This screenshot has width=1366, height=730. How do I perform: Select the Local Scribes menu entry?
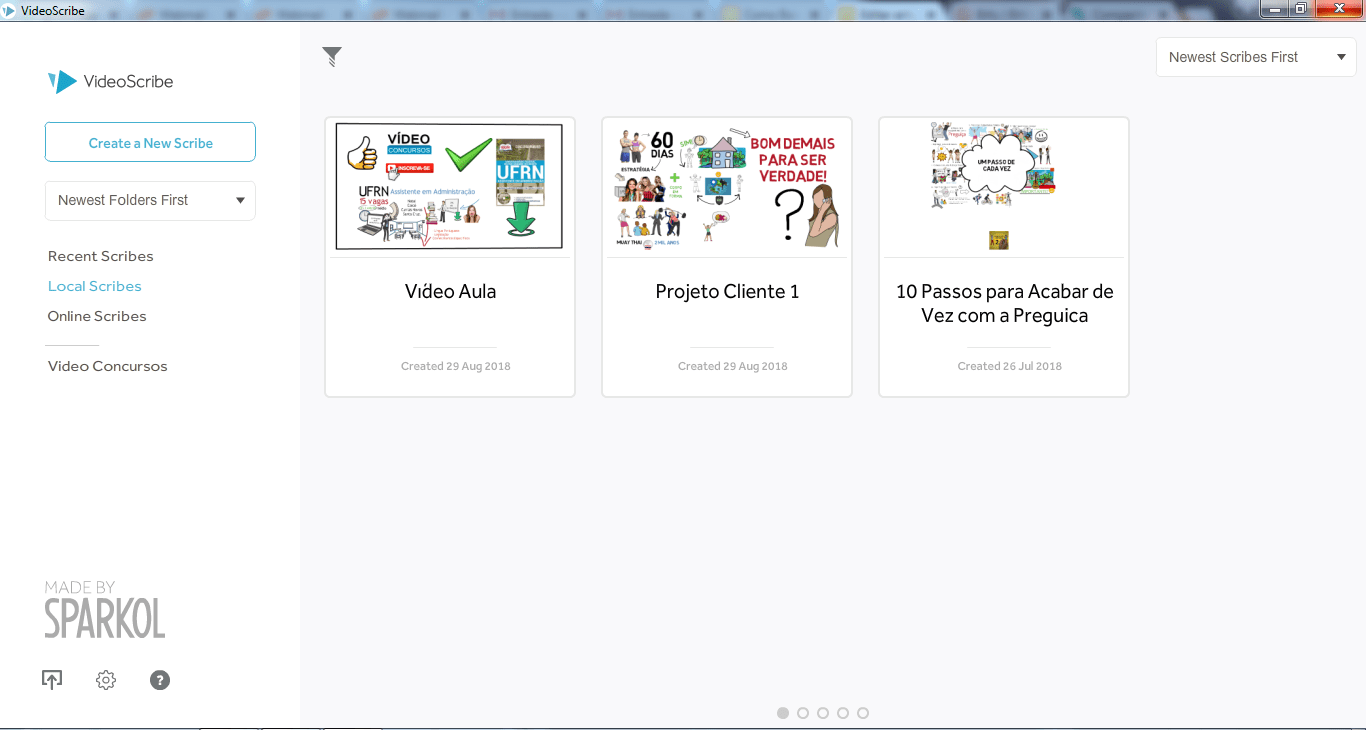click(94, 286)
